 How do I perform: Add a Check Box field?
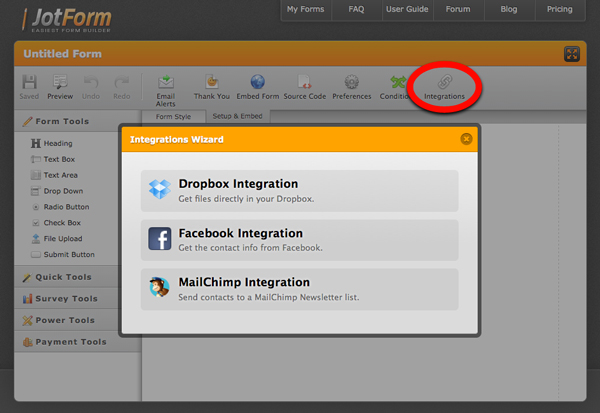pos(56,223)
